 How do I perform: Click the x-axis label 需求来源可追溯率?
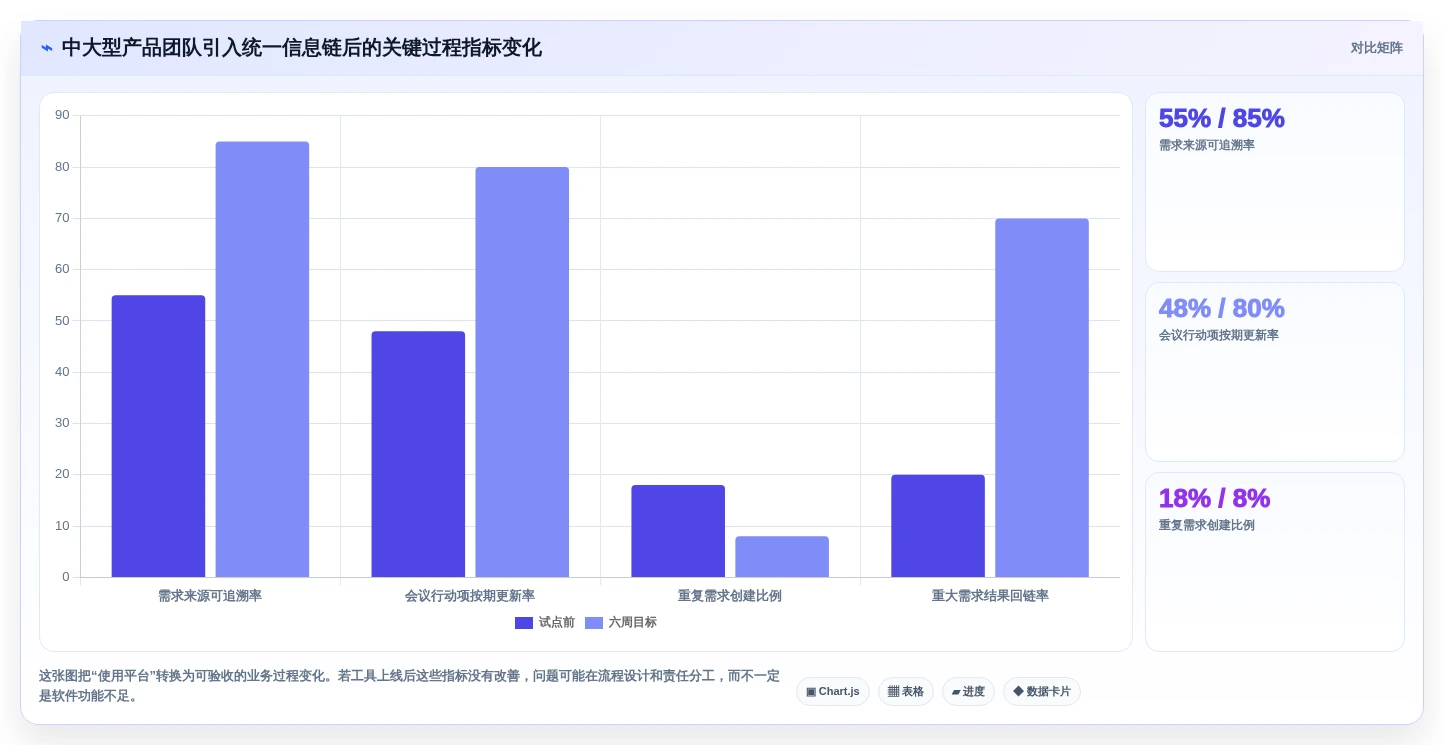coord(210,596)
